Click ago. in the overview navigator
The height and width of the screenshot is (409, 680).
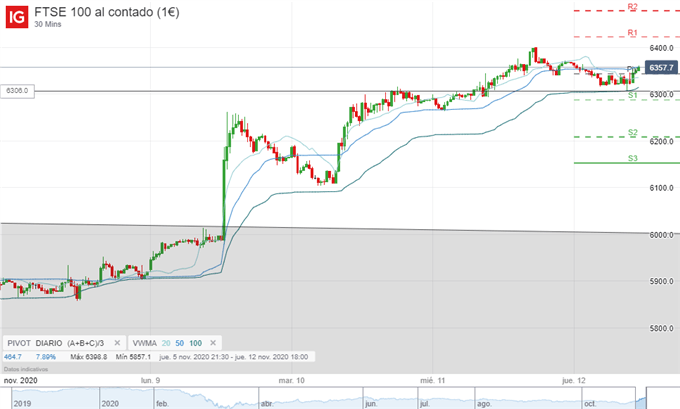click(484, 403)
